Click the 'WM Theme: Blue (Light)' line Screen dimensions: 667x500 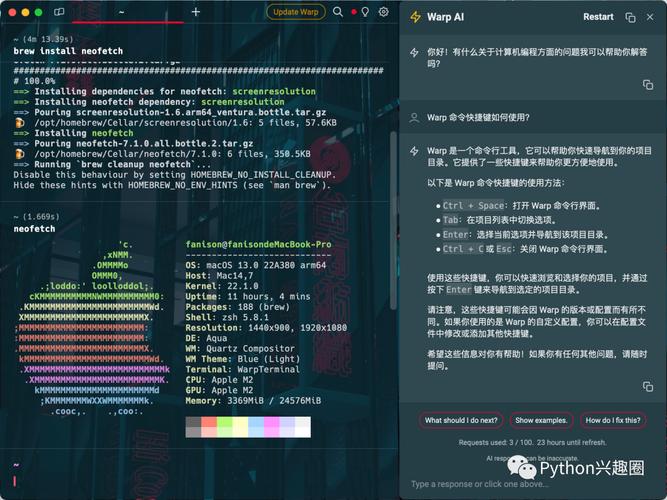(243, 359)
